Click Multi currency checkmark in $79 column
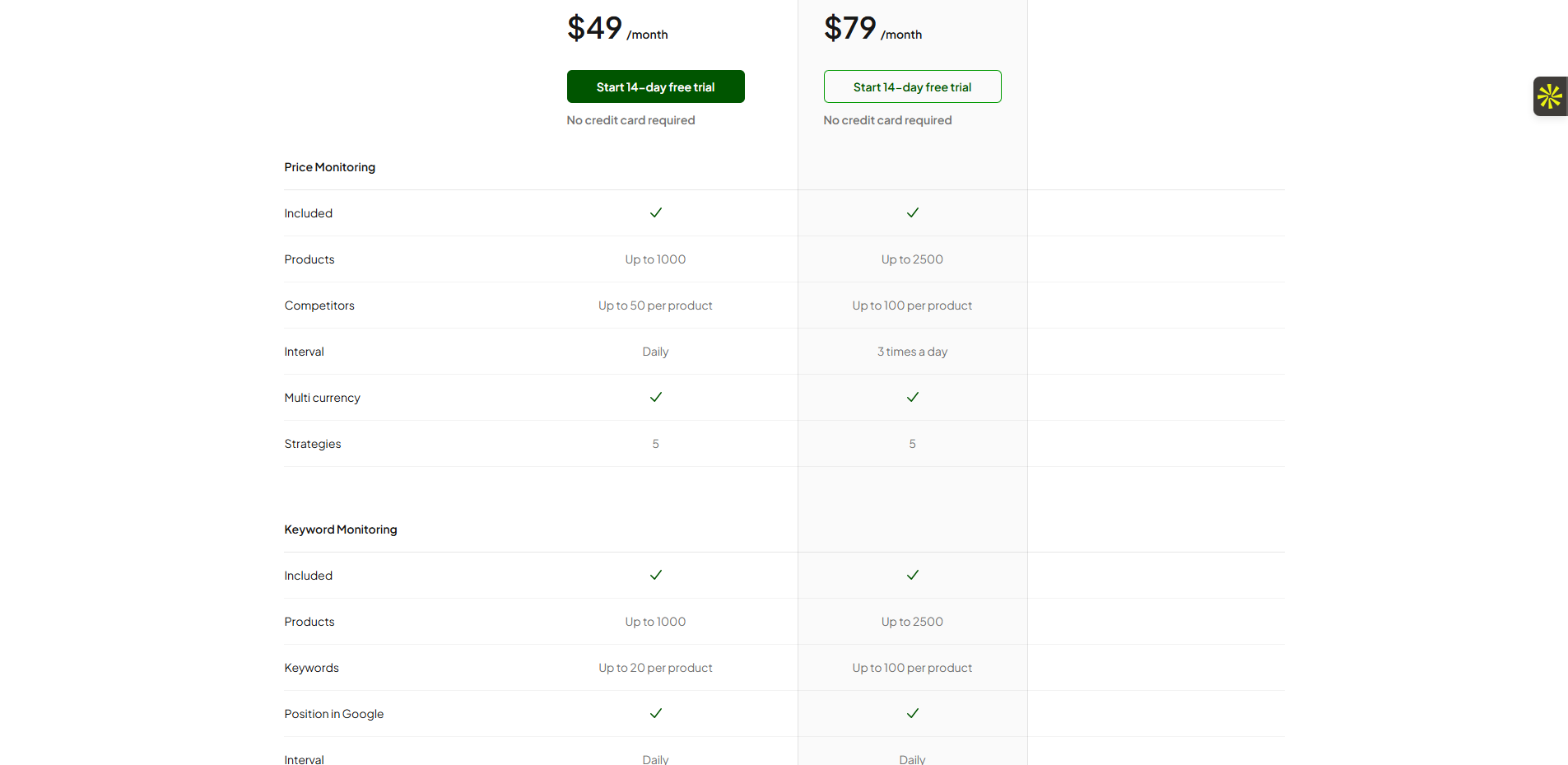1568x765 pixels. pos(913,397)
